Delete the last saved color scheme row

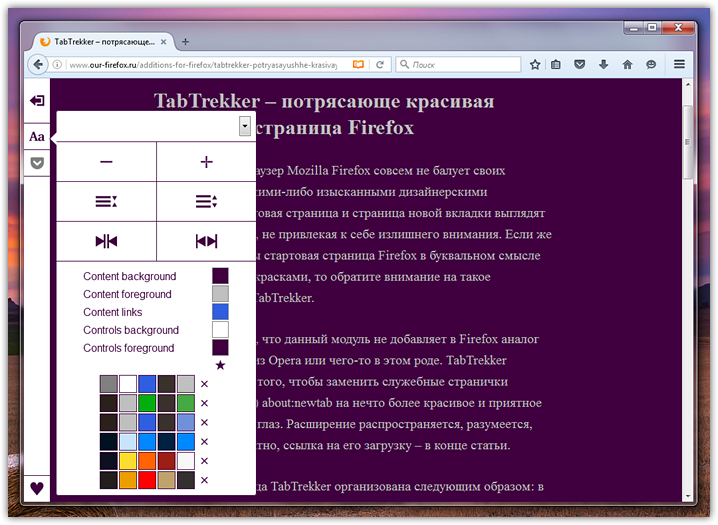[204, 480]
